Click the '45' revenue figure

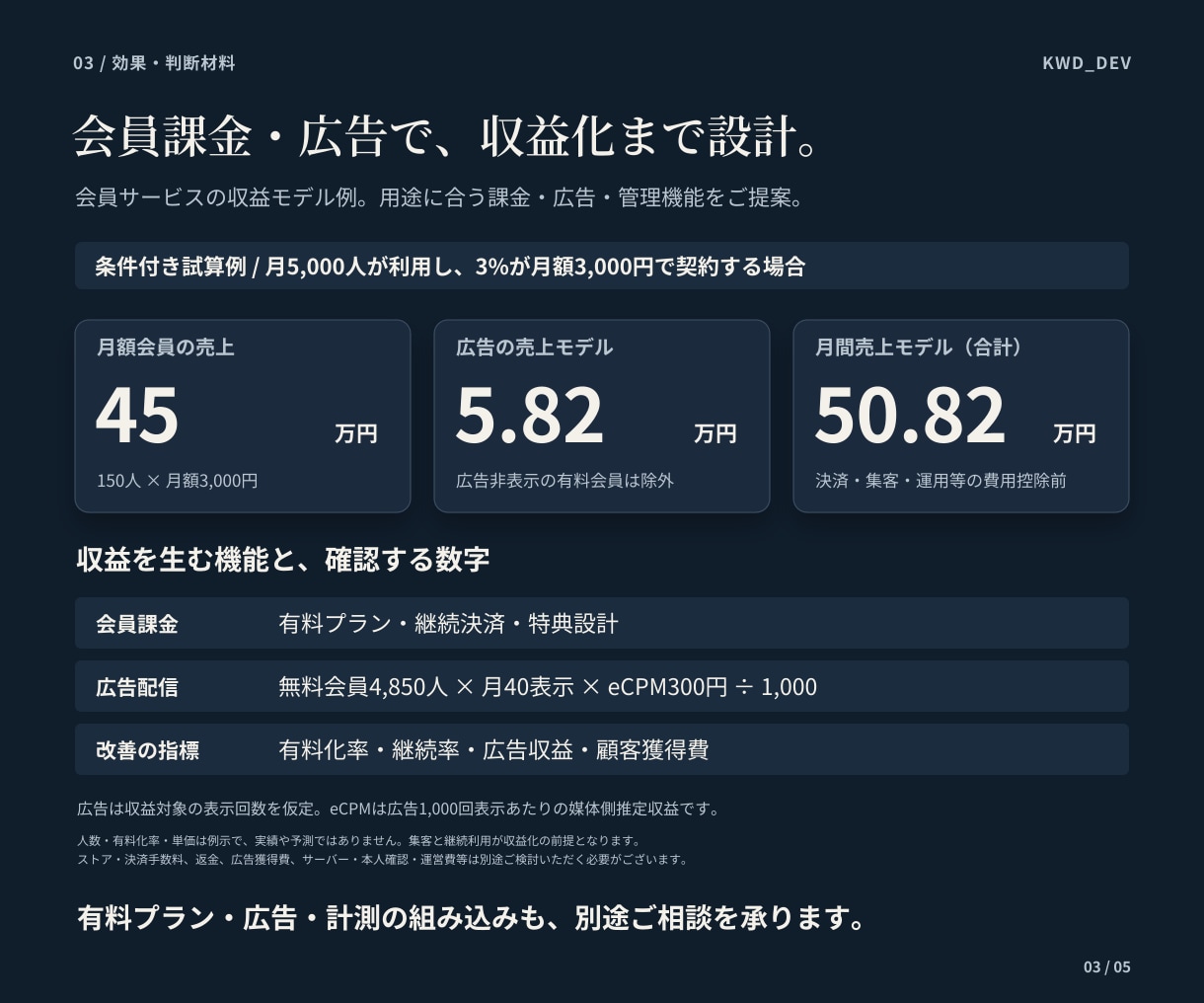[x=137, y=415]
